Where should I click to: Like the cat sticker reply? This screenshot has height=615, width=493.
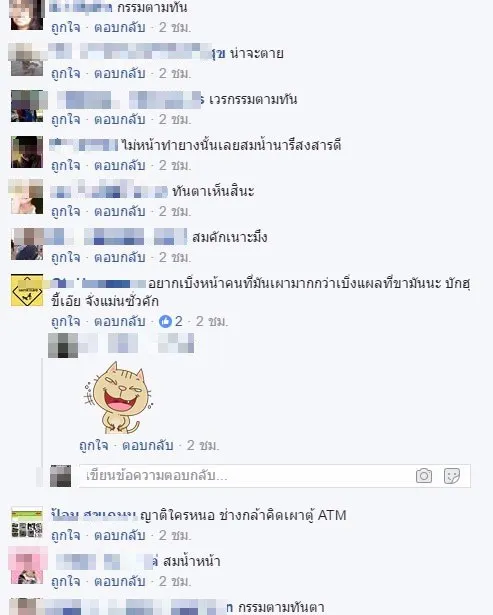click(93, 446)
